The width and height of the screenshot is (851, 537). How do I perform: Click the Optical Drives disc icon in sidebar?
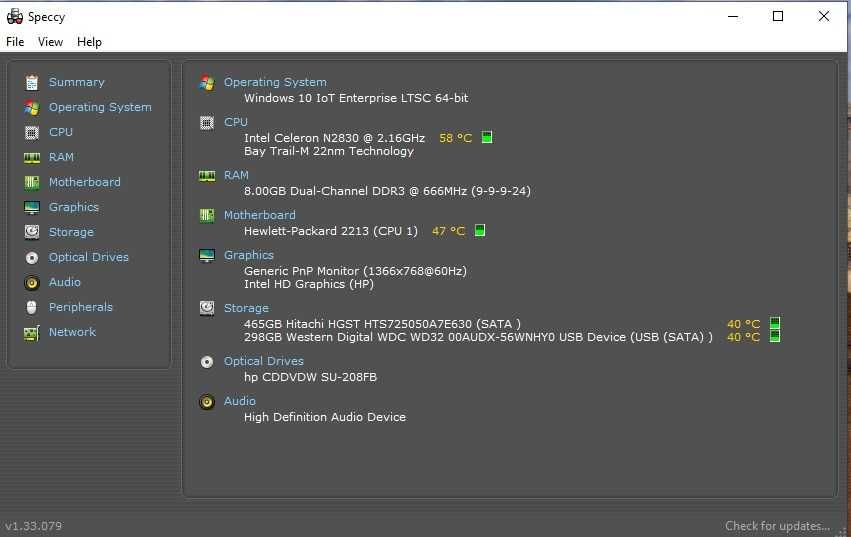click(x=32, y=257)
